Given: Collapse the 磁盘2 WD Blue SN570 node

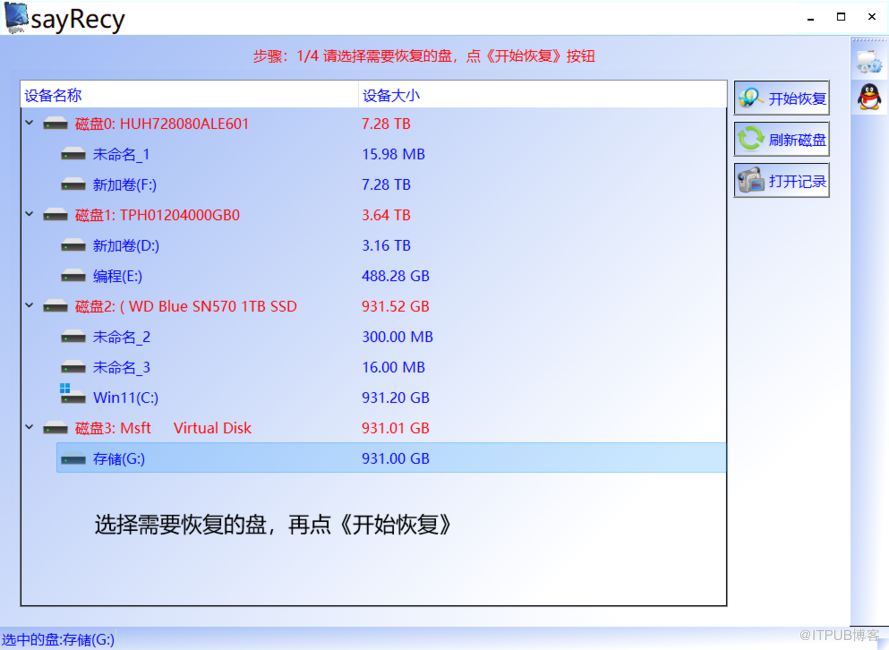Looking at the screenshot, I should pos(29,306).
